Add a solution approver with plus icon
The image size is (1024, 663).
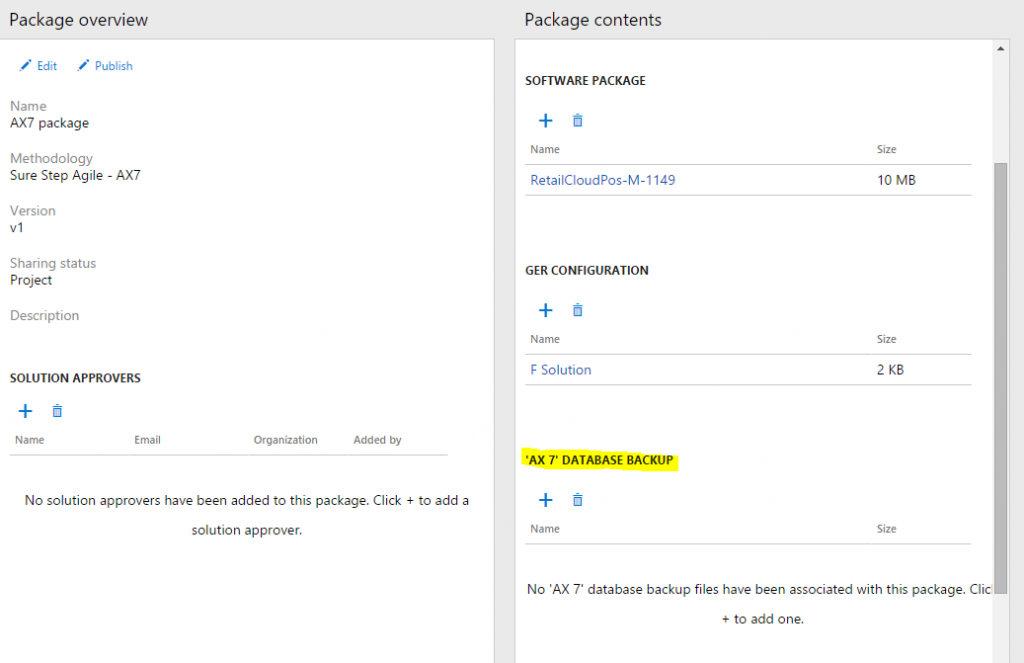click(x=26, y=411)
